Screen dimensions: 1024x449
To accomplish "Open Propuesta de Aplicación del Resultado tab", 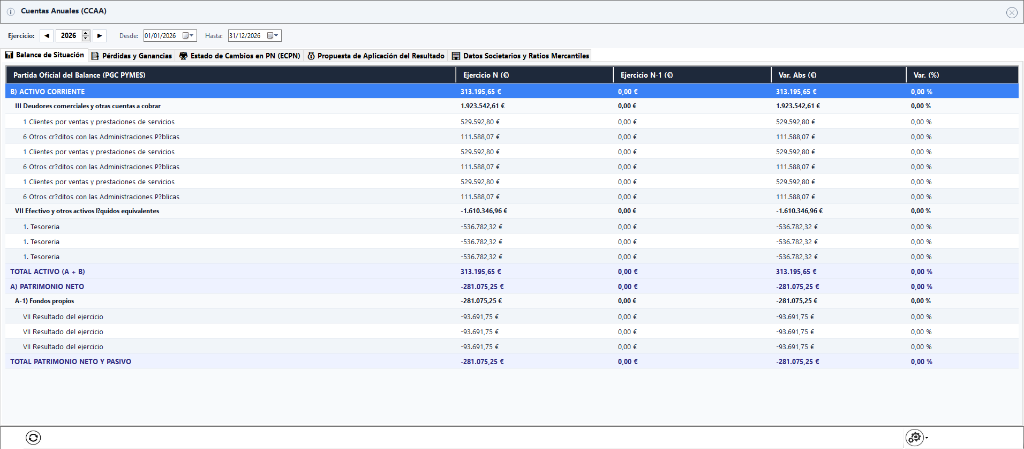I will tap(376, 56).
